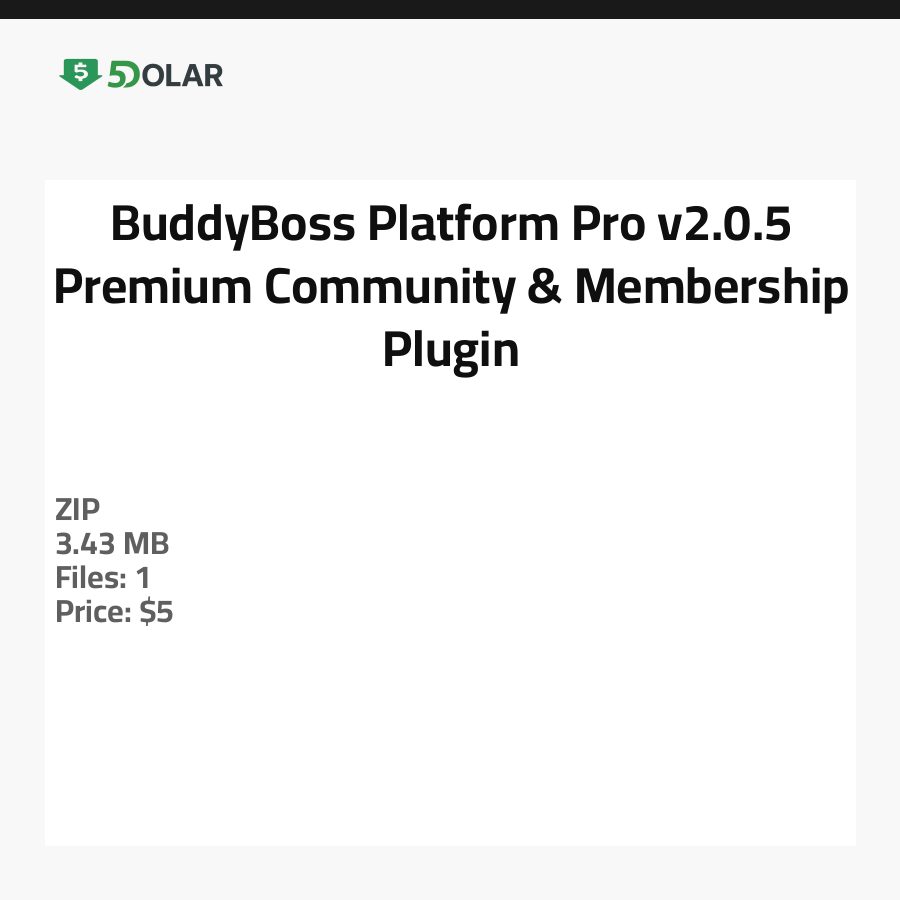Viewport: 900px width, 900px height.
Task: Click the word Membership in the title
Action: pos(711,287)
